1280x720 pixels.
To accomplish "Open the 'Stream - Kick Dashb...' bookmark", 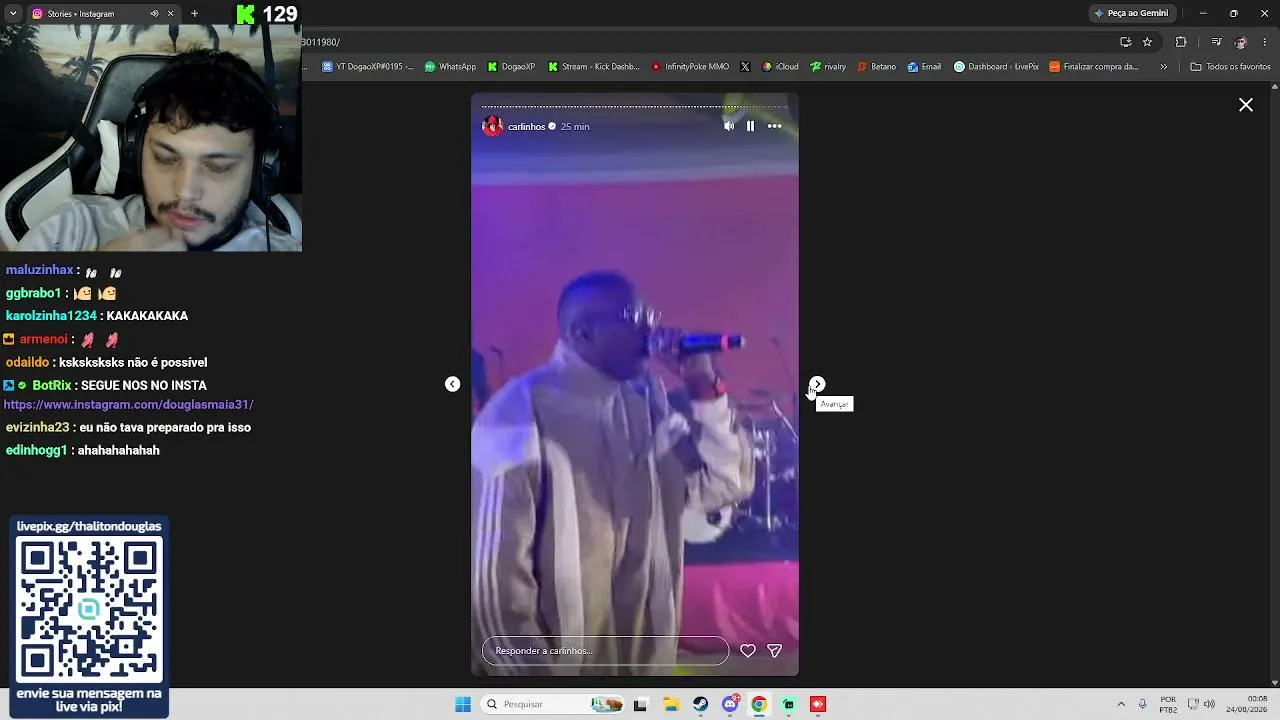I will tap(593, 67).
